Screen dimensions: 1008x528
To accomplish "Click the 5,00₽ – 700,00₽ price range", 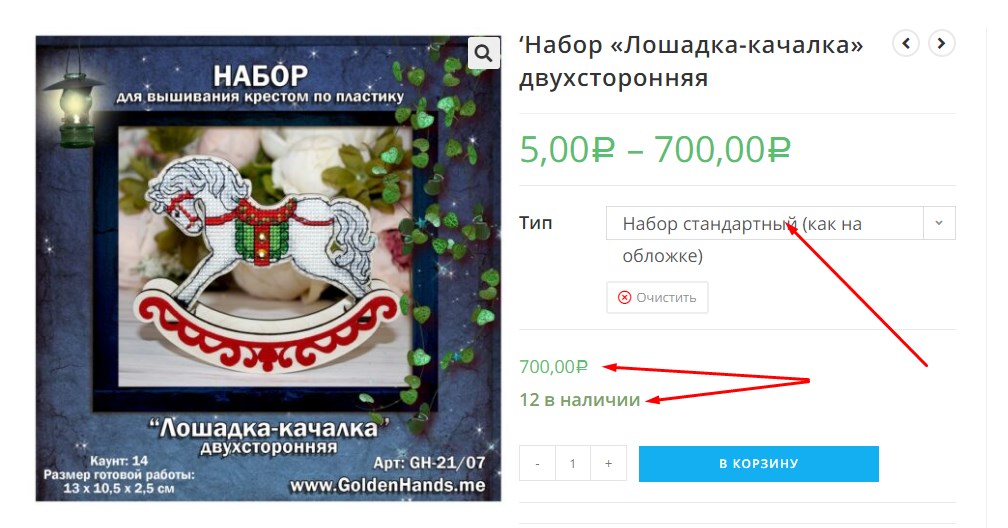I will (654, 150).
